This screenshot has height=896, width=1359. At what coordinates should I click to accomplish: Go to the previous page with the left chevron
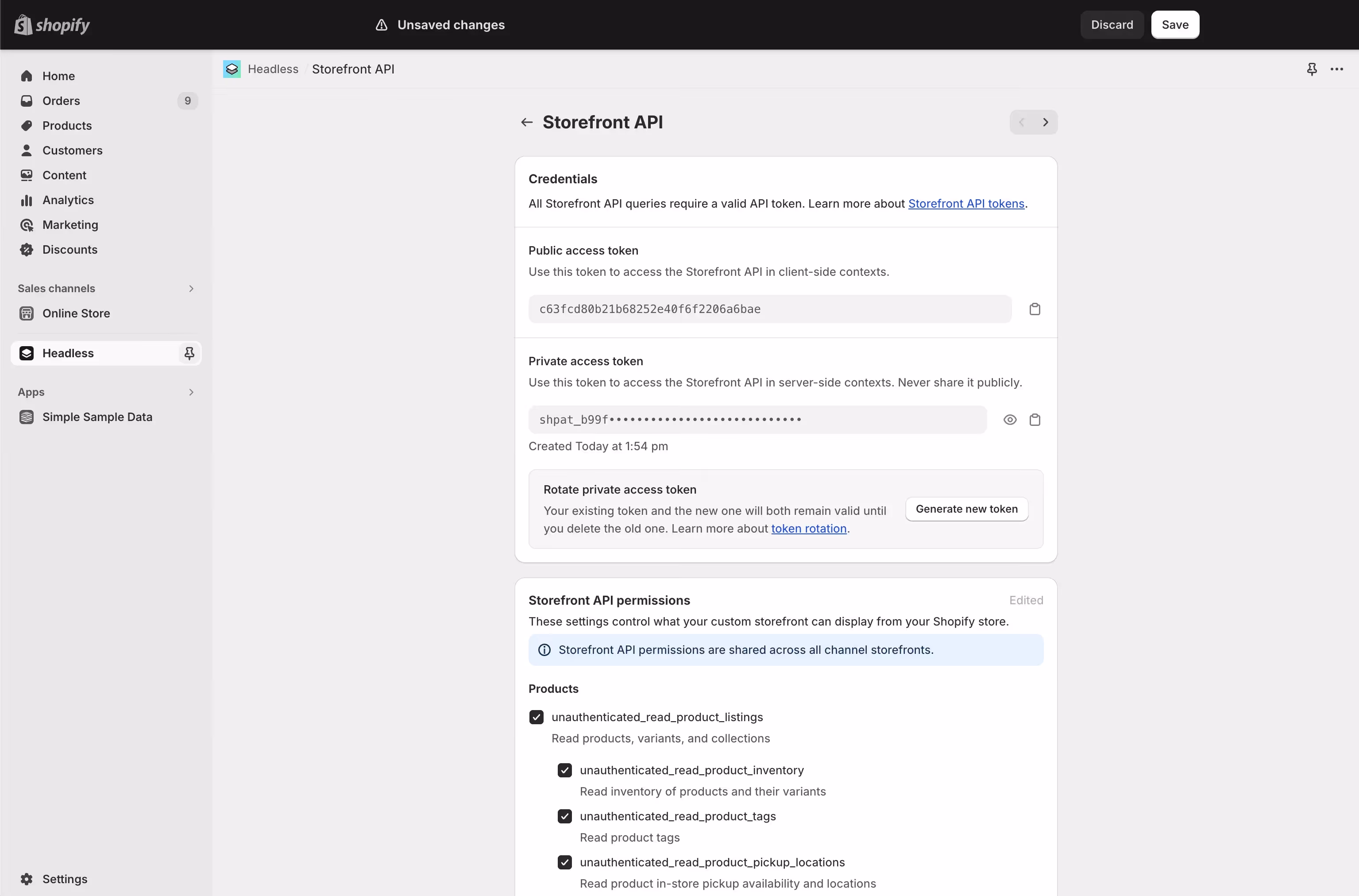point(1021,122)
